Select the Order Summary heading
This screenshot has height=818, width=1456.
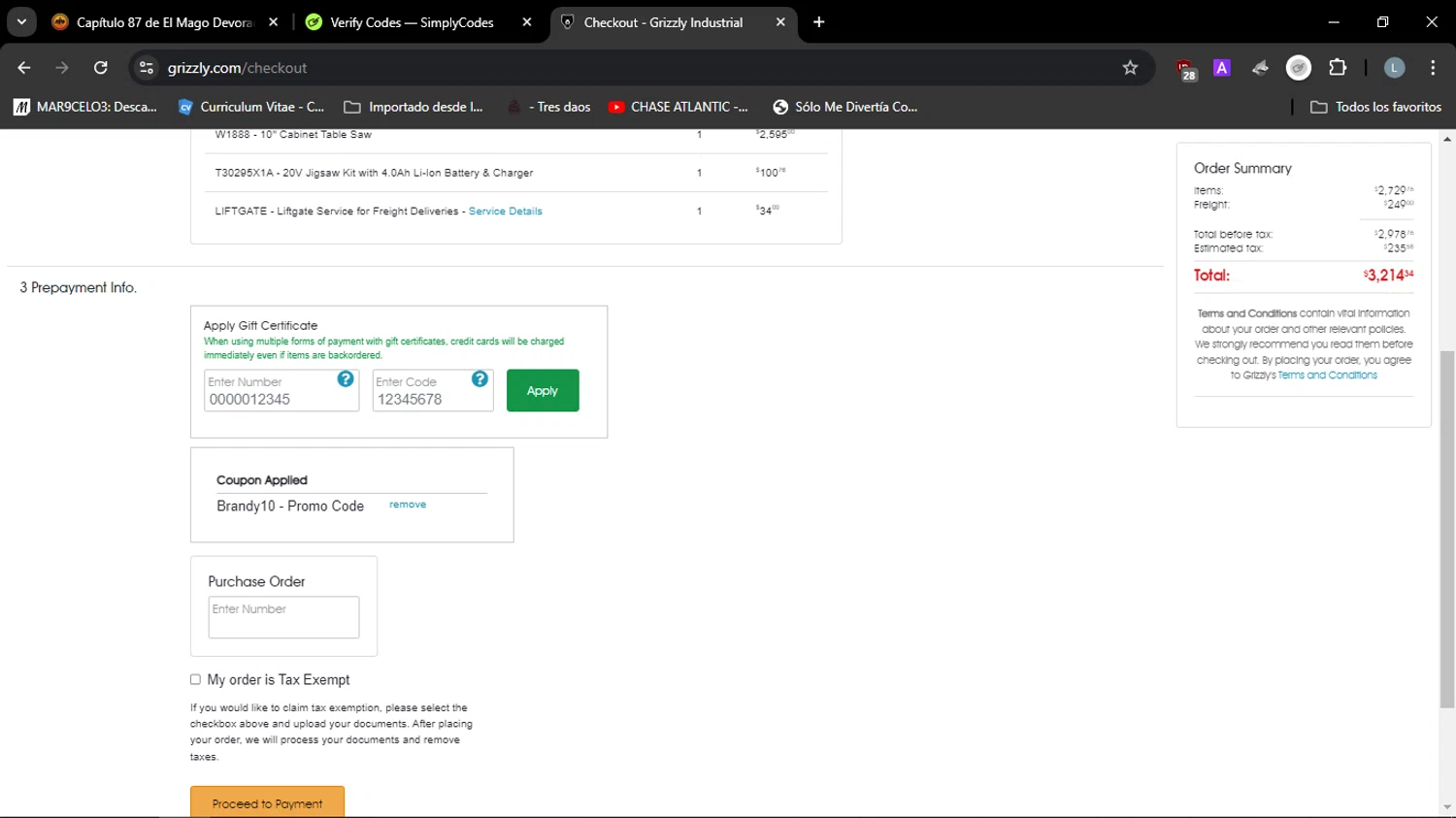click(1242, 169)
